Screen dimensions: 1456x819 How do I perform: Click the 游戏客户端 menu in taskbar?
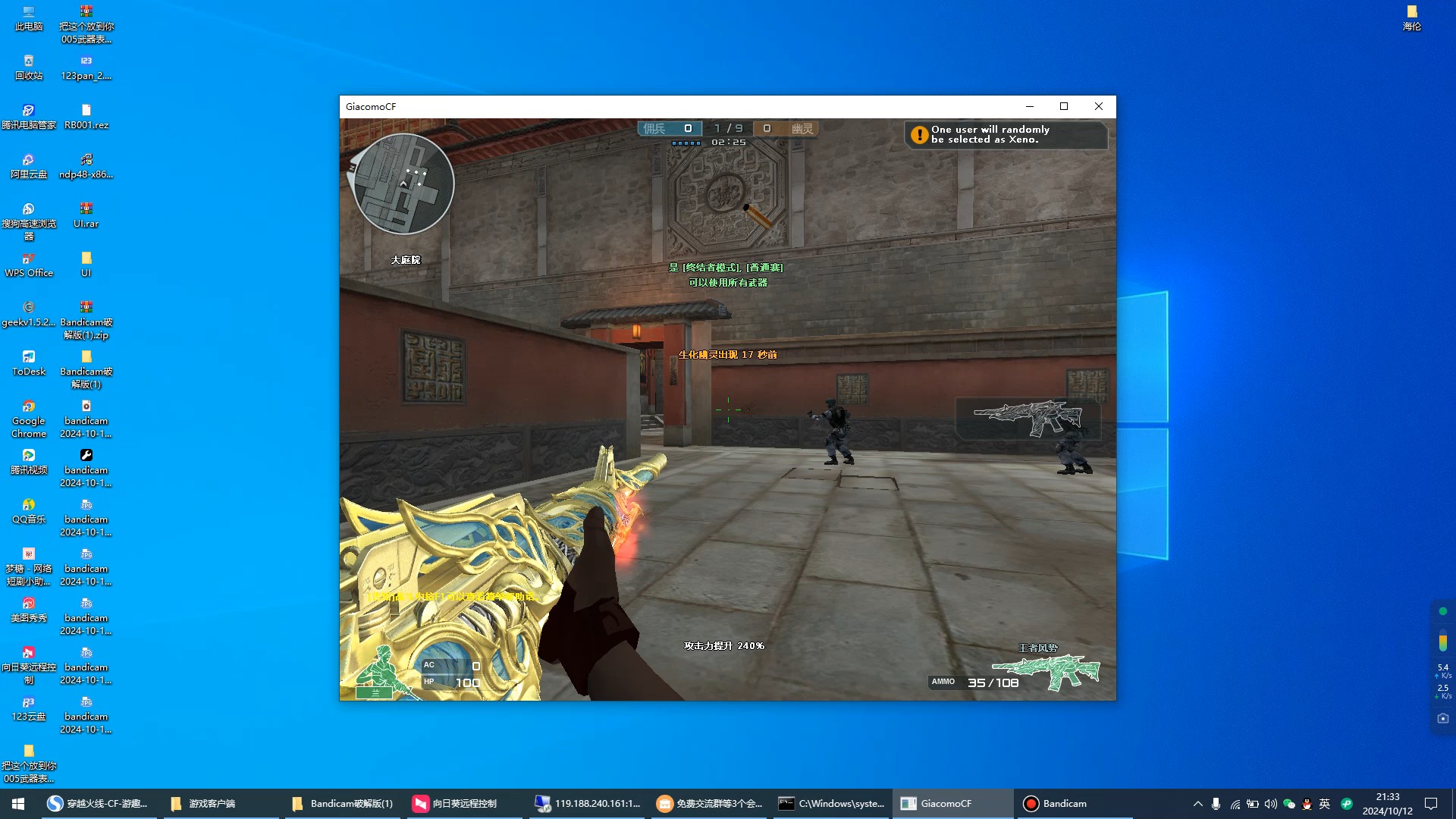[x=212, y=803]
